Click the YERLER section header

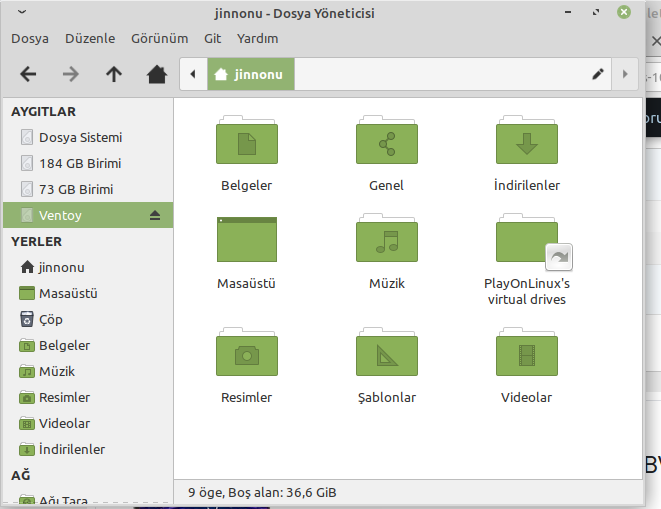[37, 242]
